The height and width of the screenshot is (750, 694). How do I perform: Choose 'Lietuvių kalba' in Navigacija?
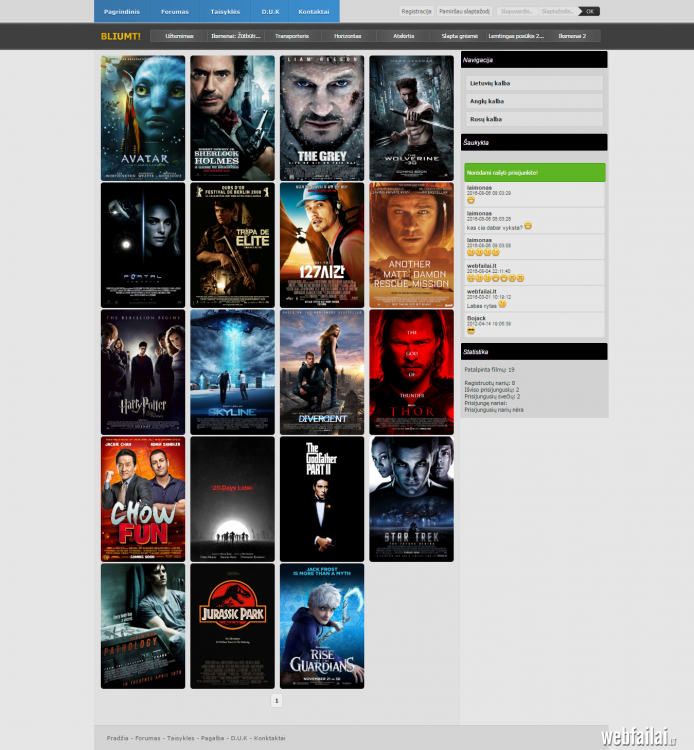coord(534,83)
